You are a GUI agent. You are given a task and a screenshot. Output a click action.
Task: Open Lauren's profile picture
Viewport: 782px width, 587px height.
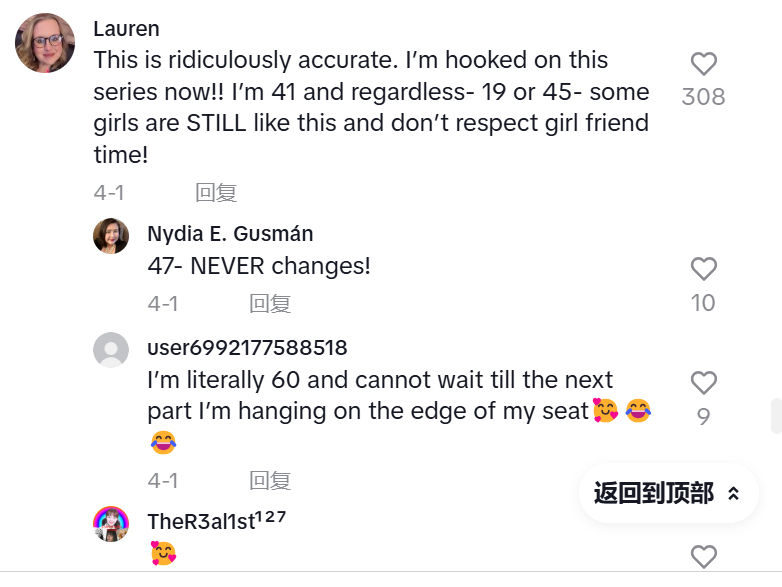(x=45, y=43)
